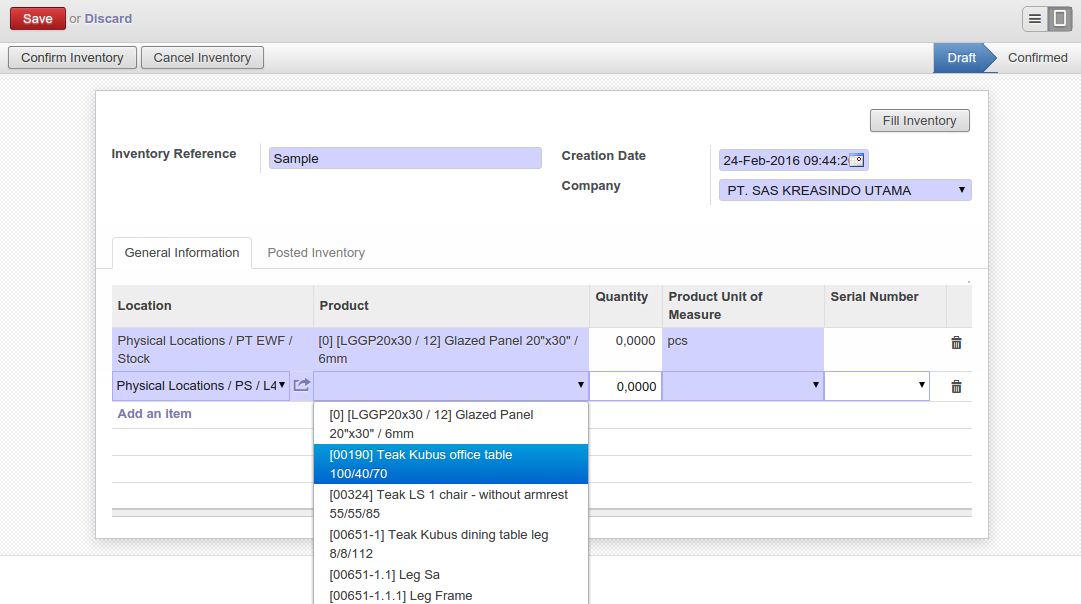This screenshot has height=604, width=1081.
Task: Click Cancel Inventory button
Action: 202,57
